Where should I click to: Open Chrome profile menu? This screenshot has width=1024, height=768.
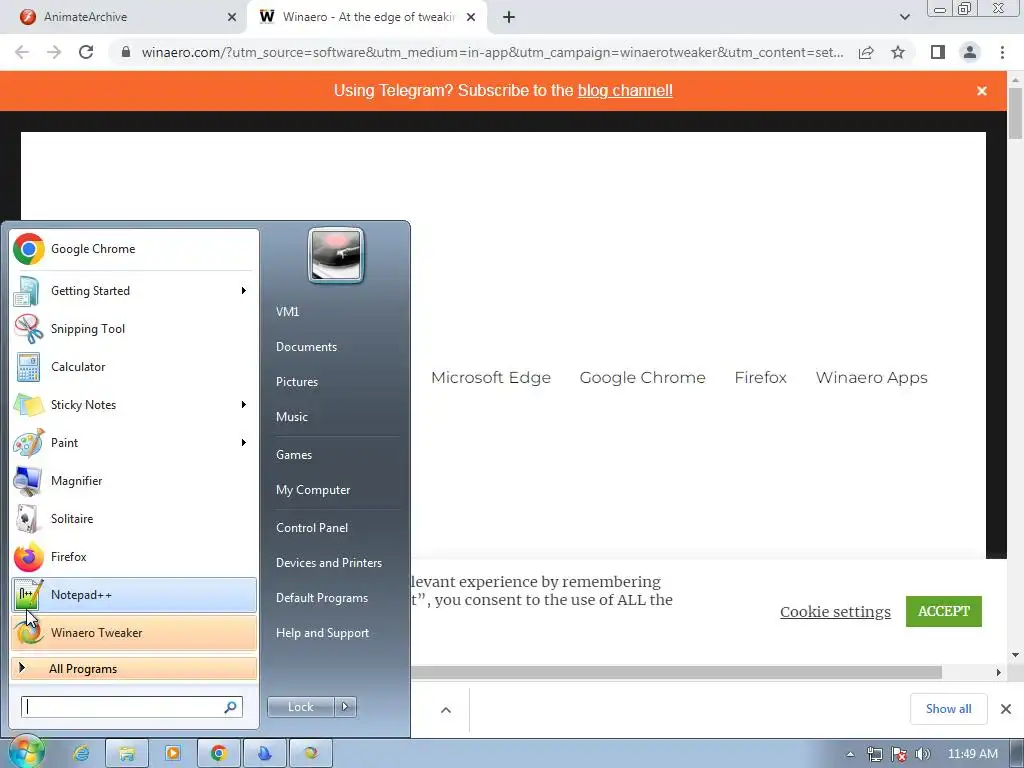pos(970,52)
